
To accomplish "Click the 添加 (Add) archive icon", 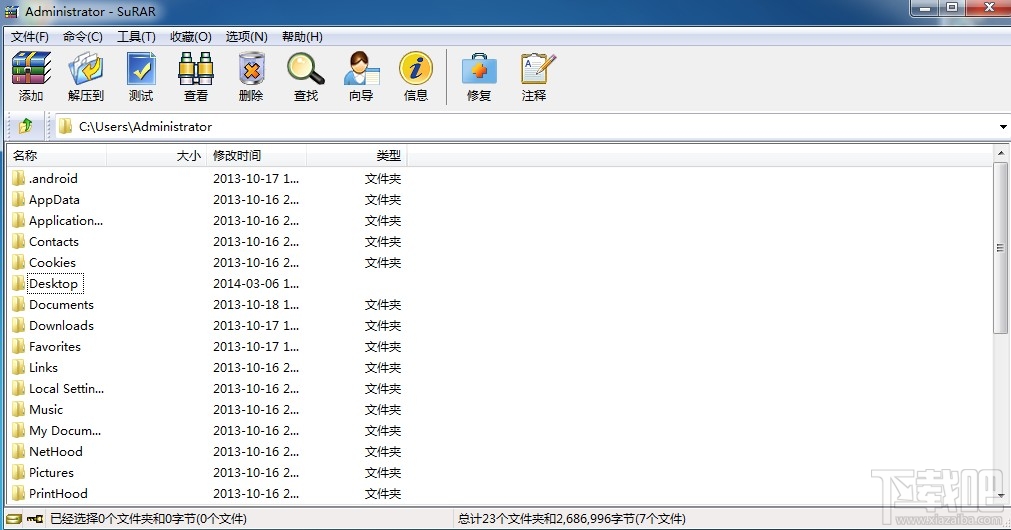I will pos(31,76).
